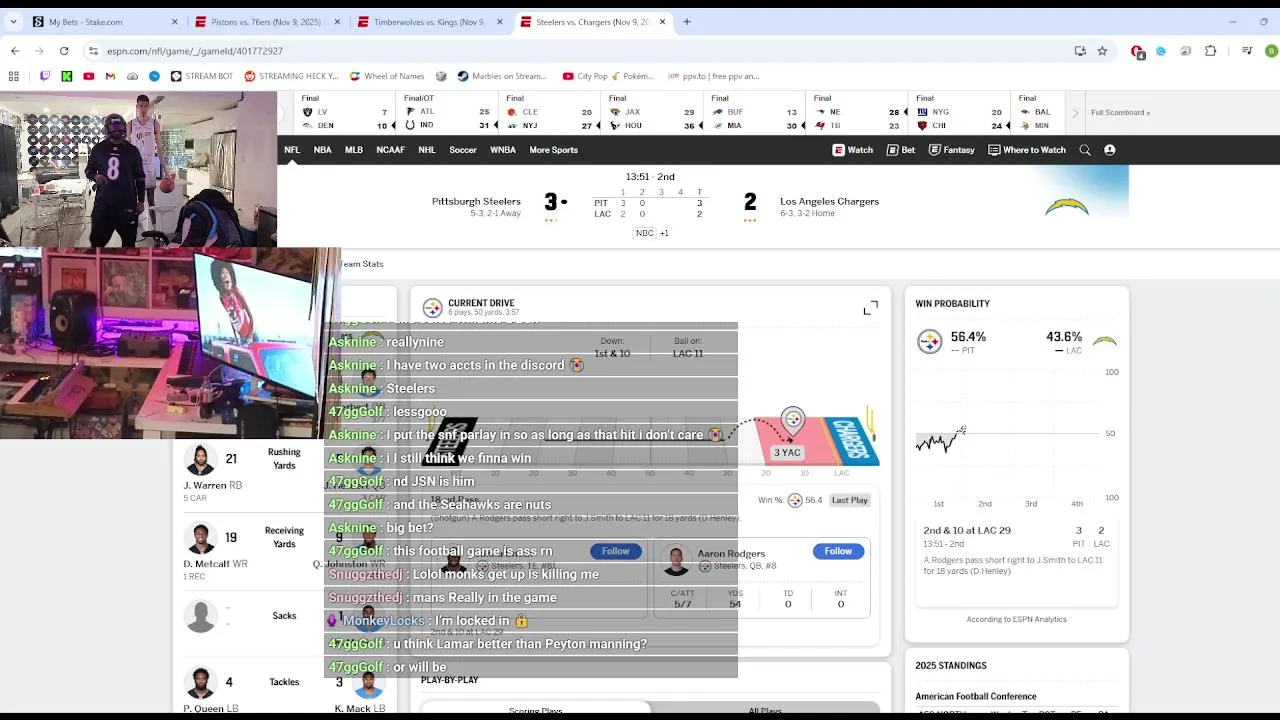This screenshot has height=720, width=1280.
Task: Click the Last Play button
Action: click(x=849, y=500)
